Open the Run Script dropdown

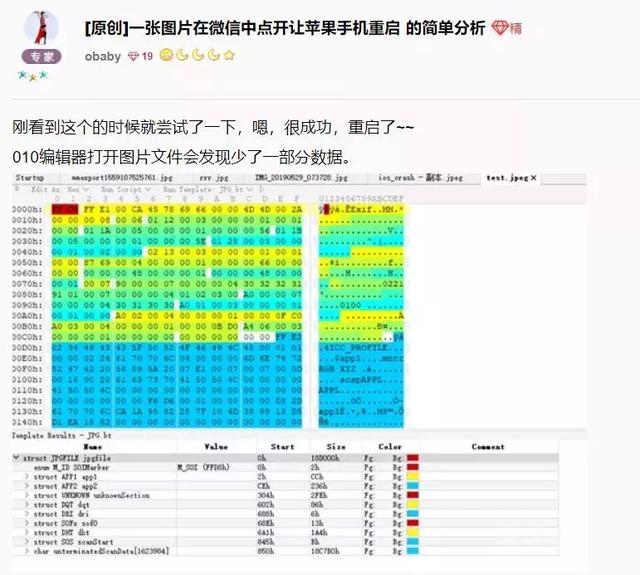pyautogui.click(x=126, y=189)
